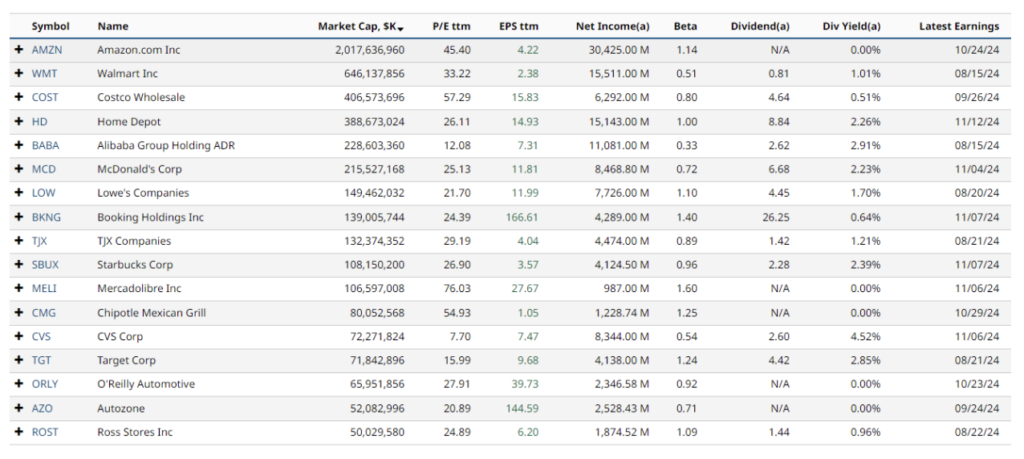Expand the SBUX row plus icon
Viewport: 1024px width, 459px height.
(19, 265)
